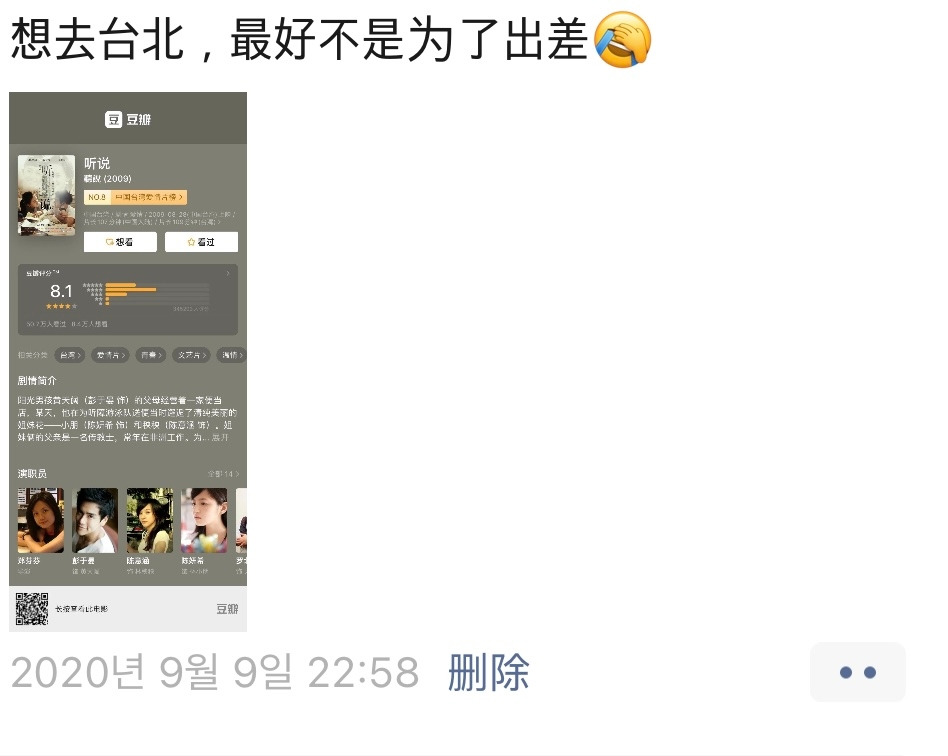The height and width of the screenshot is (756, 948).
Task: Tap 彭于晏 cast photo
Action: pos(95,521)
